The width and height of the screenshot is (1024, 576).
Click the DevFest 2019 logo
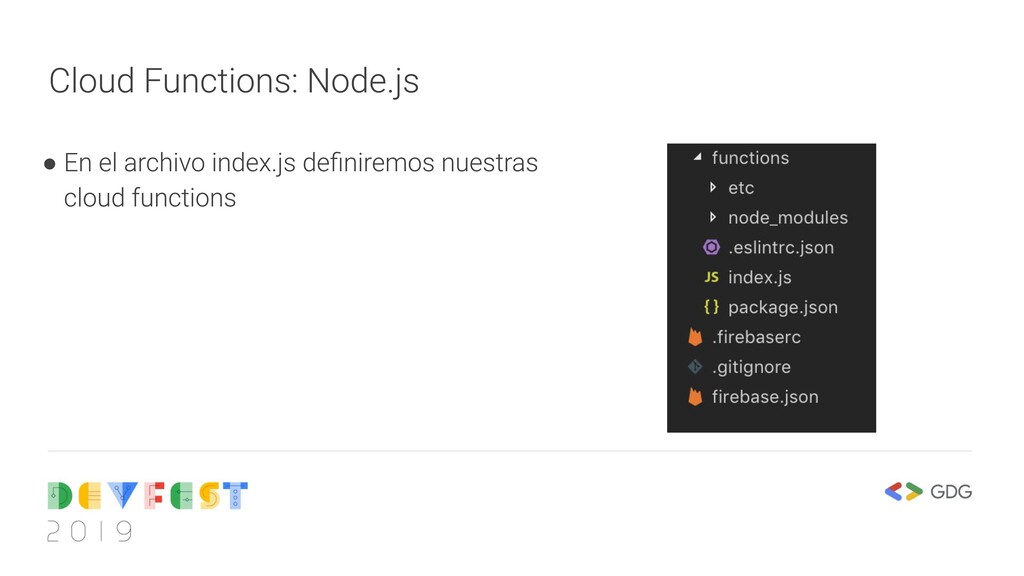click(147, 511)
